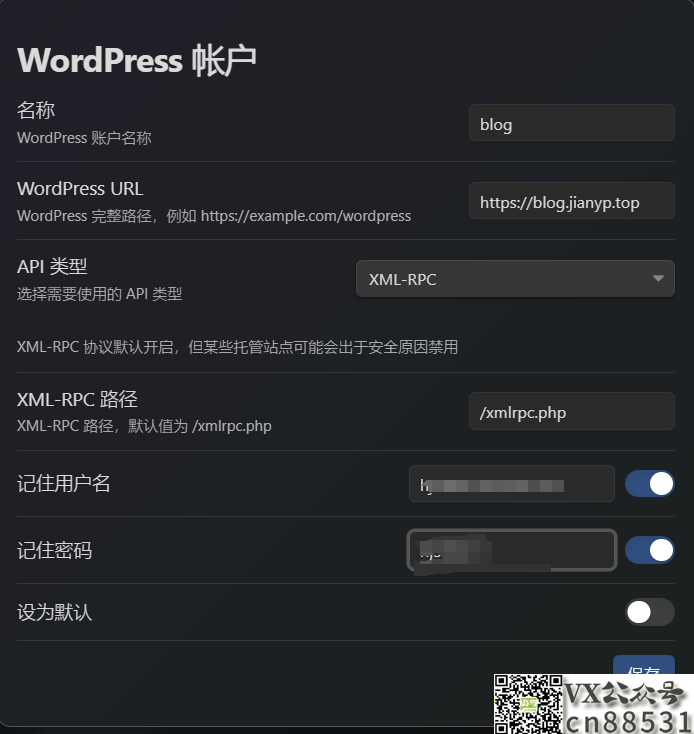This screenshot has width=694, height=734.
Task: Click the API 类型 label
Action: pos(52,266)
